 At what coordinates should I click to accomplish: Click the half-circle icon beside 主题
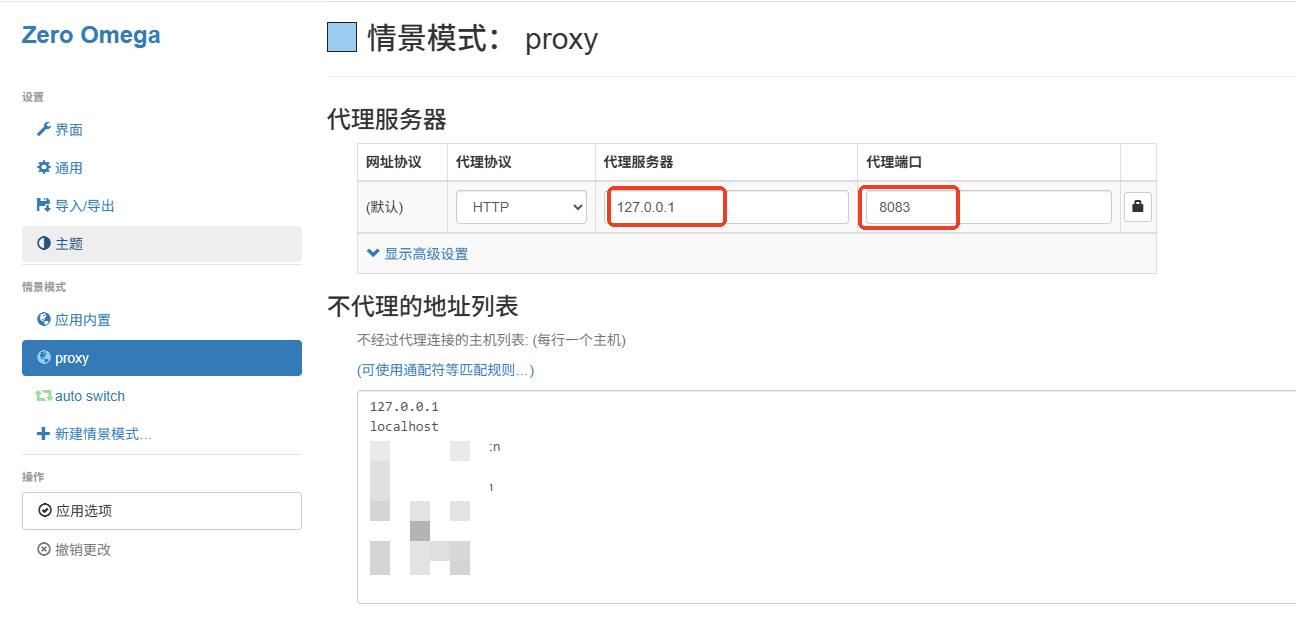(43, 244)
